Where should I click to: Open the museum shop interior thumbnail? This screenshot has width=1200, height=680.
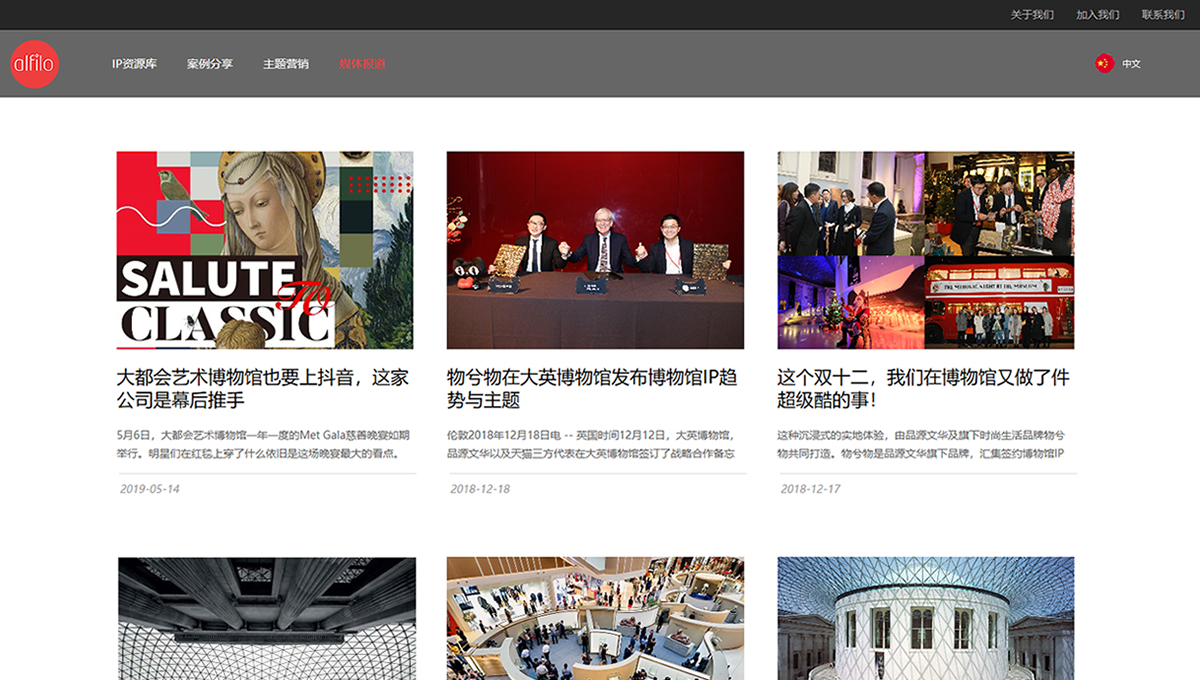click(x=595, y=618)
